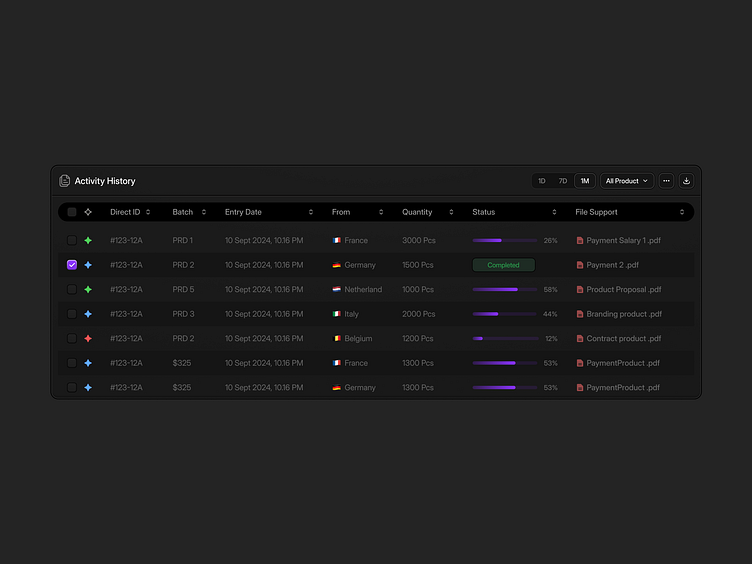Select the Italy row's PRD 3 batch cell
The height and width of the screenshot is (564, 752).
coord(183,314)
